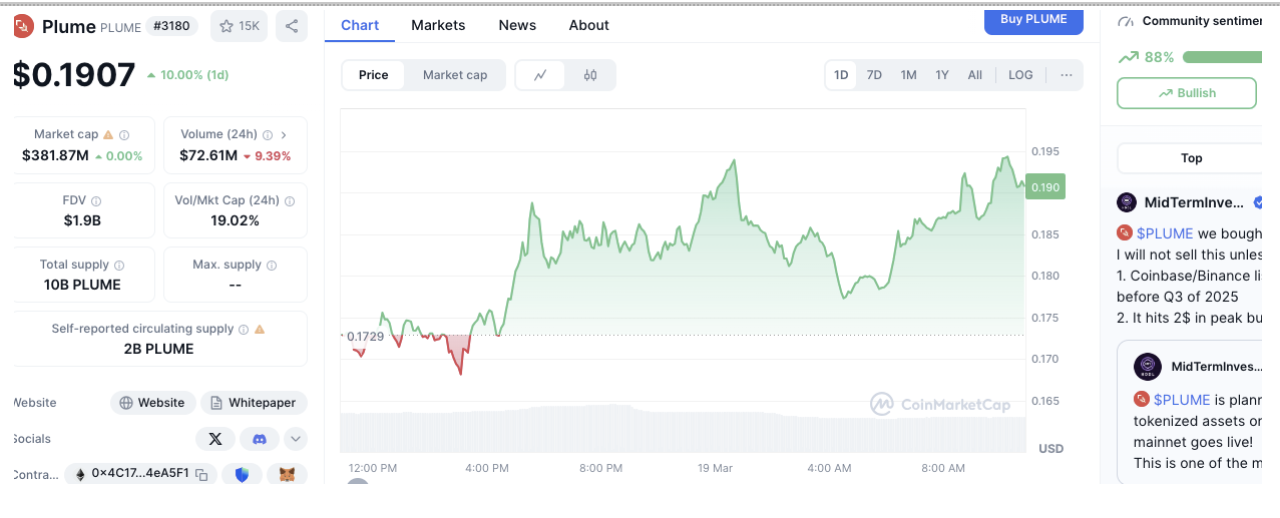The image size is (1280, 518).
Task: Click the volume bars area below chart
Action: coord(682,428)
